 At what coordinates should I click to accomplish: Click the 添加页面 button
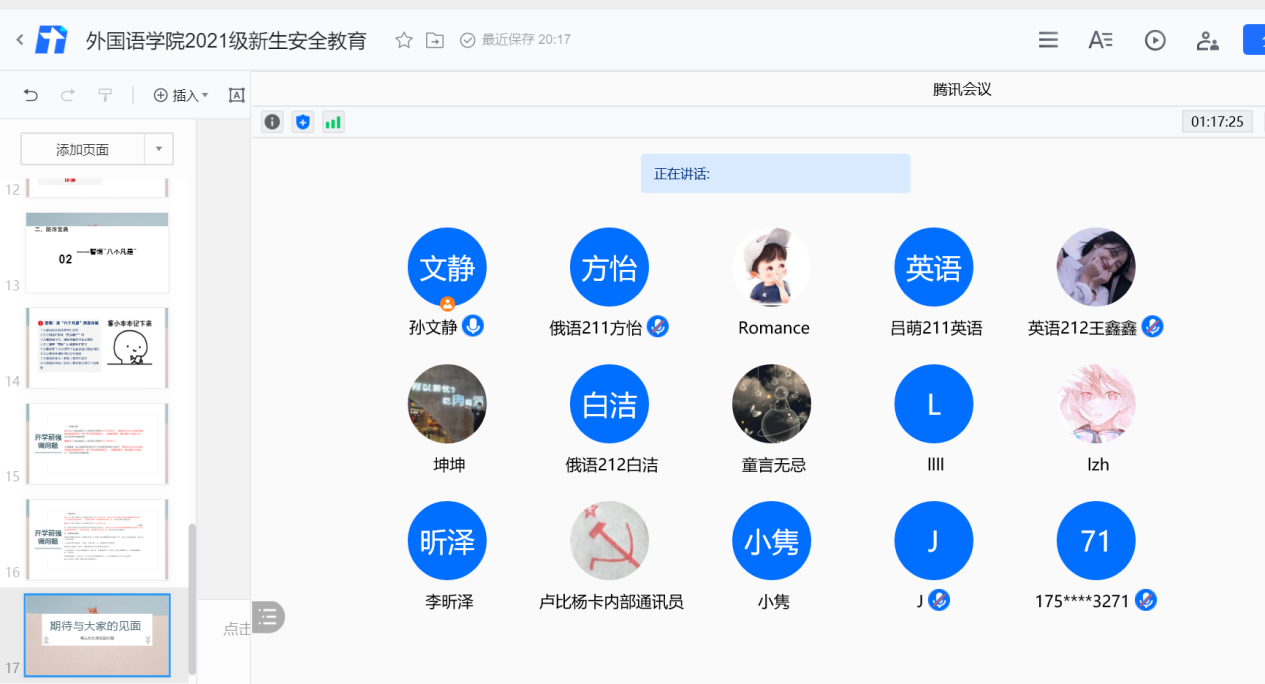(83, 149)
